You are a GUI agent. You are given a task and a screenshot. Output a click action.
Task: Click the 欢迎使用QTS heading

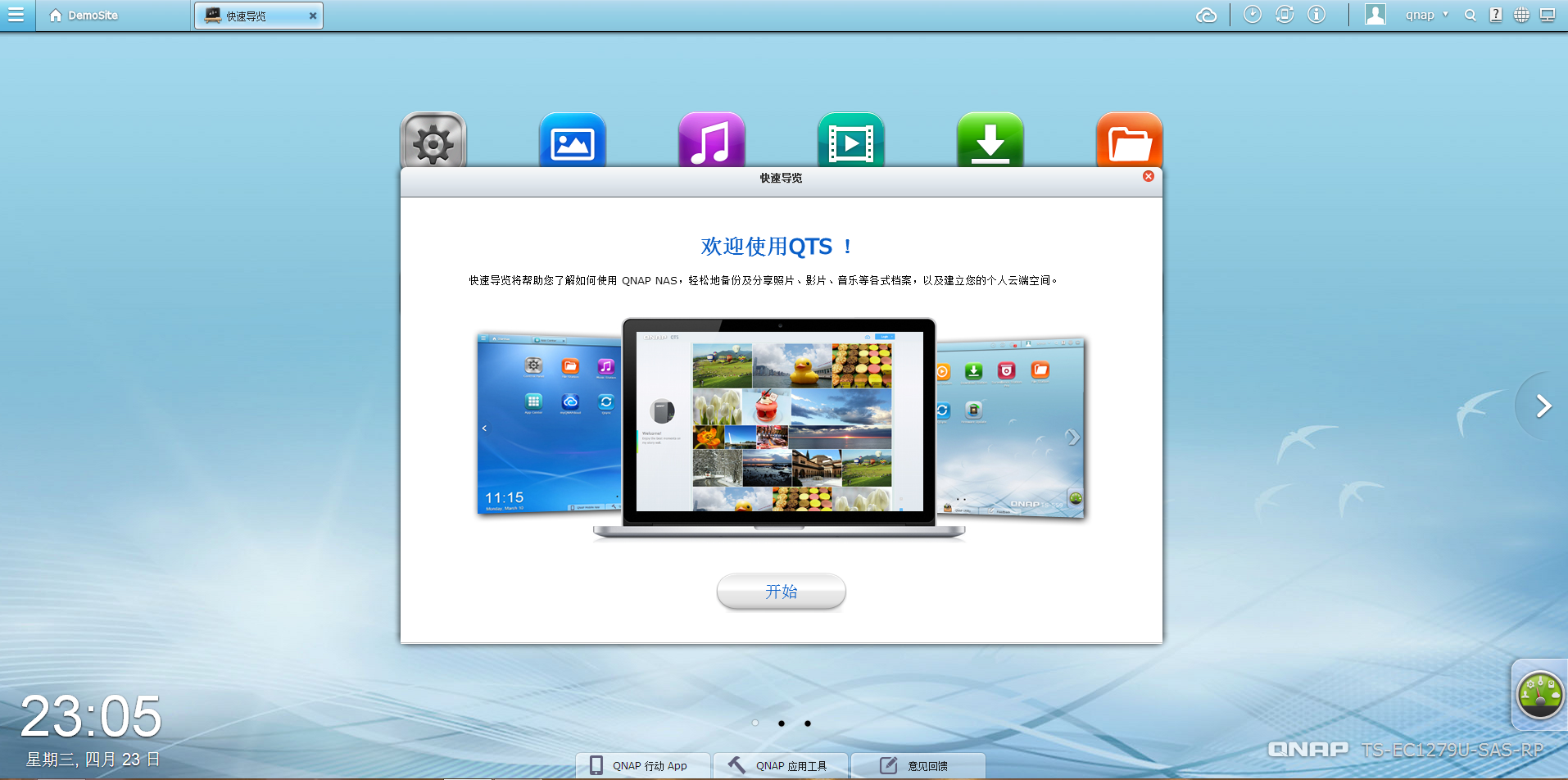[x=777, y=246]
